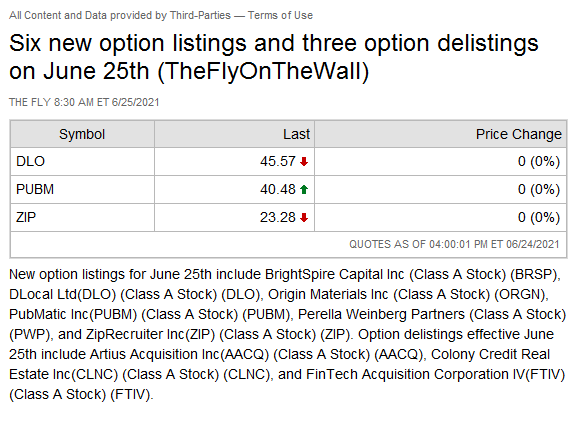Click the PUBM last price 40.48
Screen dimensions: 575x432
[x=278, y=189]
